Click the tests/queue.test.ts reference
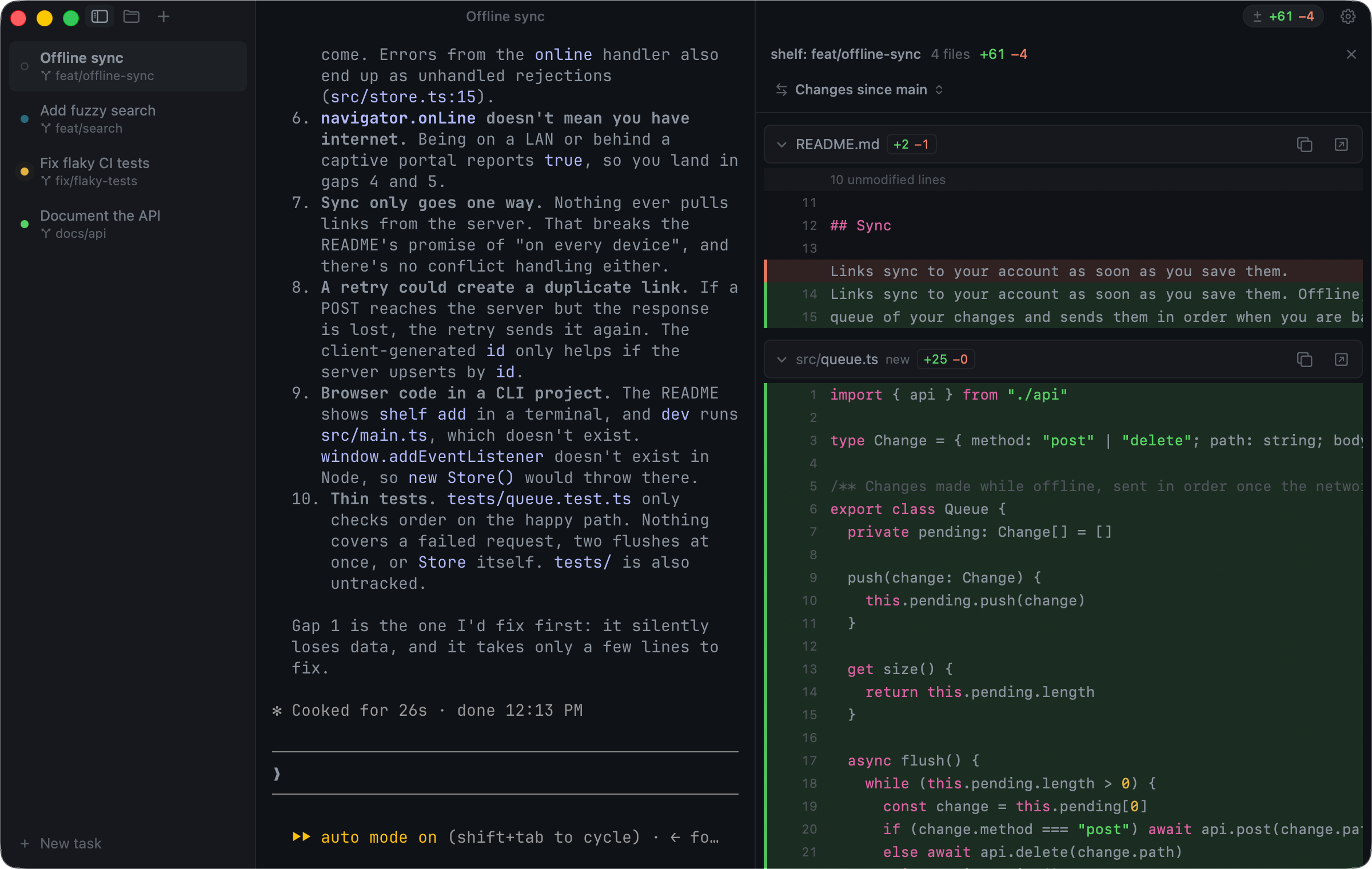This screenshot has height=869, width=1372. pyautogui.click(x=539, y=499)
